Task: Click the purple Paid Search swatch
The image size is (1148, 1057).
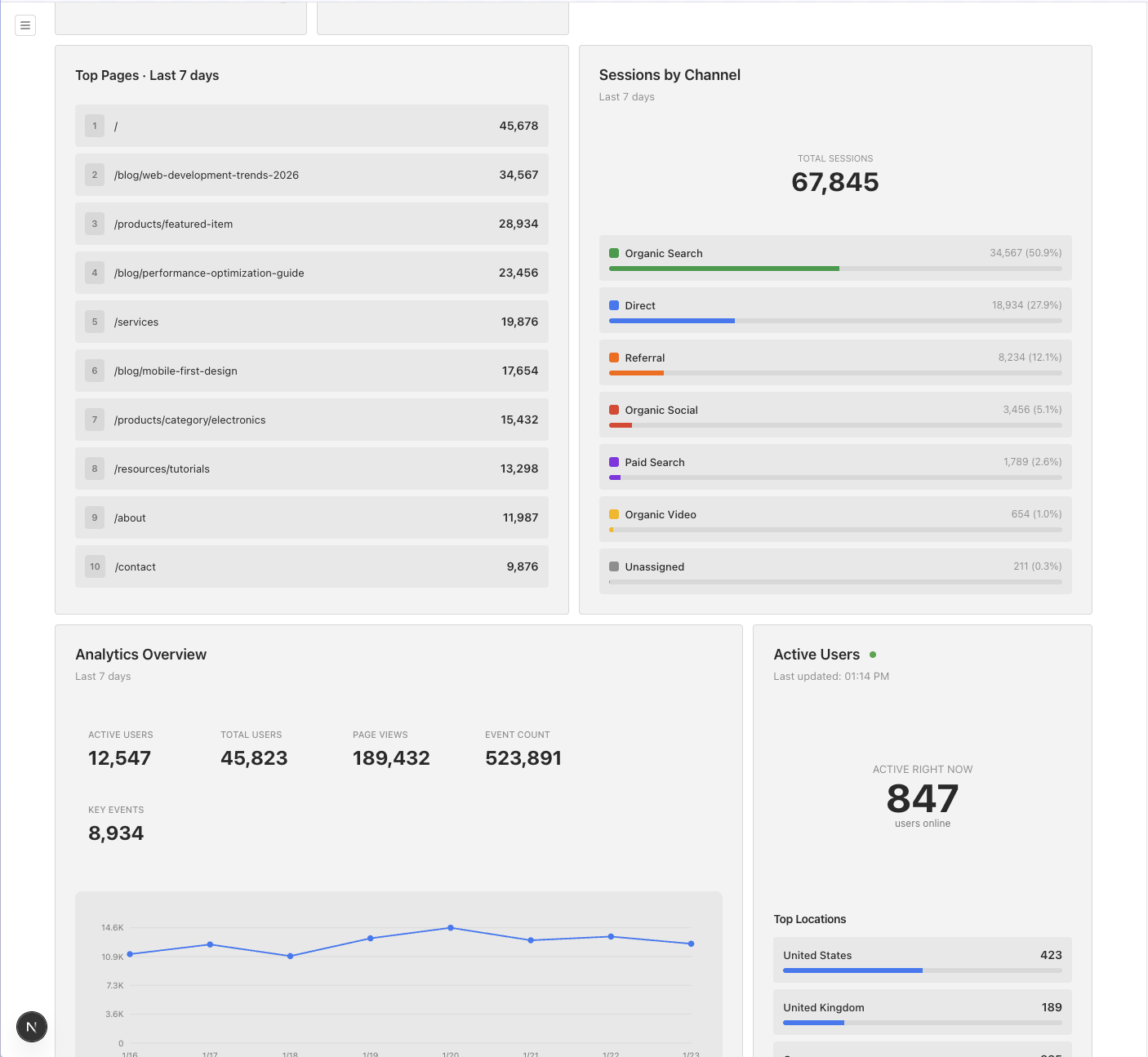Action: pos(614,462)
